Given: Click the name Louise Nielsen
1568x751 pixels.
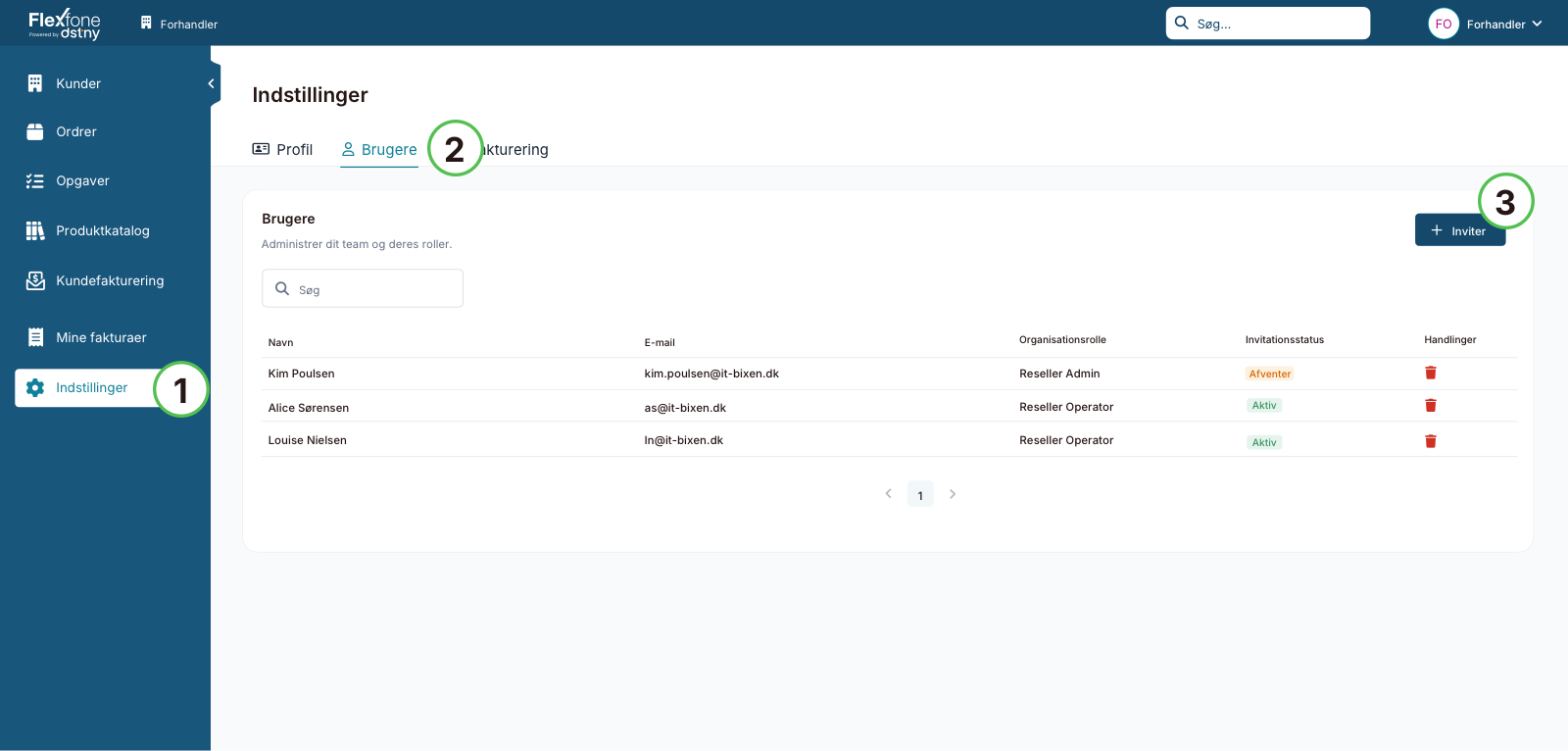Looking at the screenshot, I should pyautogui.click(x=307, y=440).
